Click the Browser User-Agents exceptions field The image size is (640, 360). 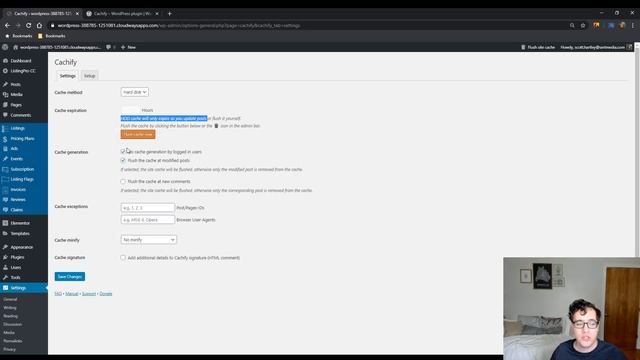pyautogui.click(x=147, y=220)
